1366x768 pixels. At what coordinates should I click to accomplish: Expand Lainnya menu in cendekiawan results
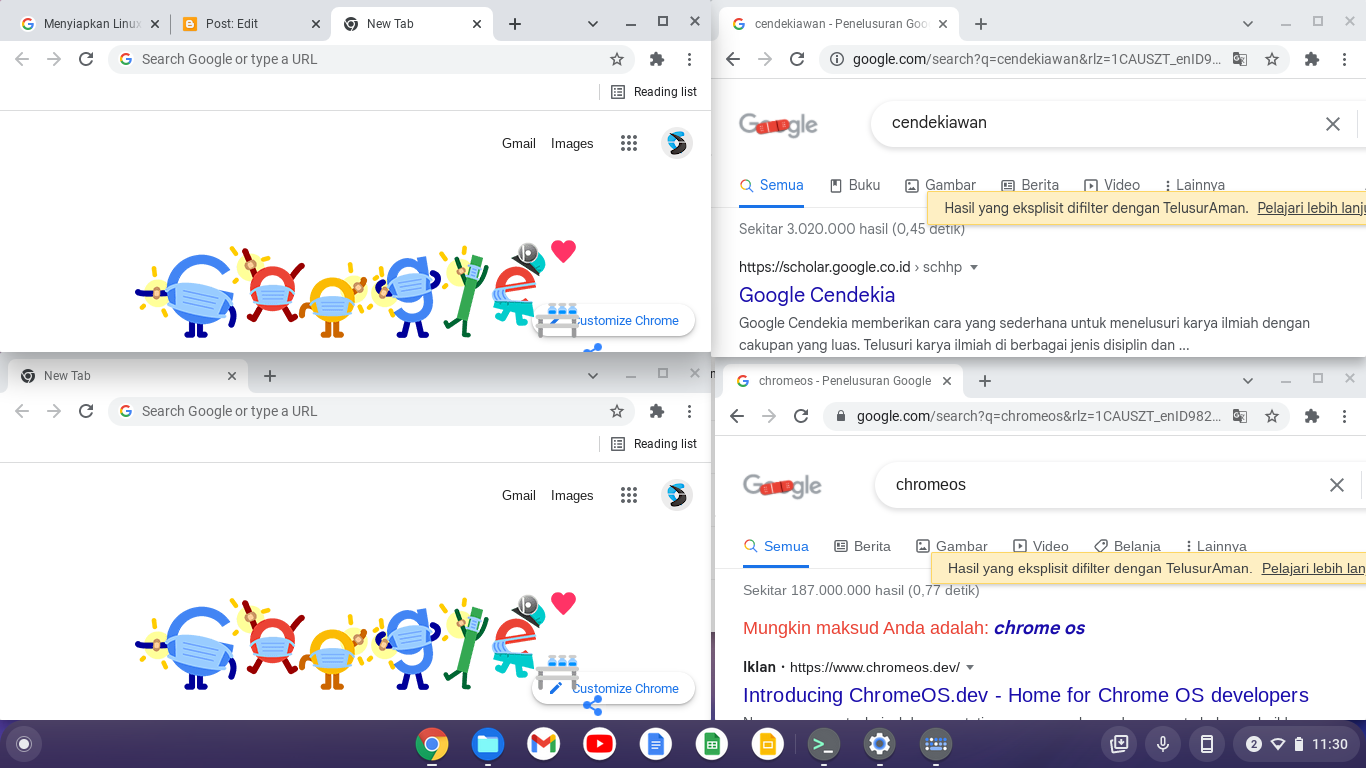tap(1194, 185)
